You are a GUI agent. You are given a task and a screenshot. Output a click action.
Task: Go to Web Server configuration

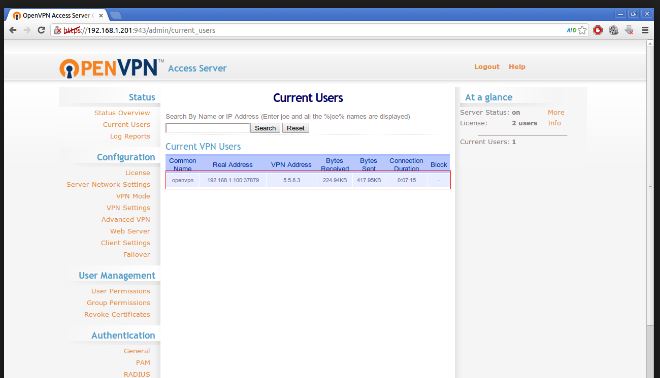(130, 232)
